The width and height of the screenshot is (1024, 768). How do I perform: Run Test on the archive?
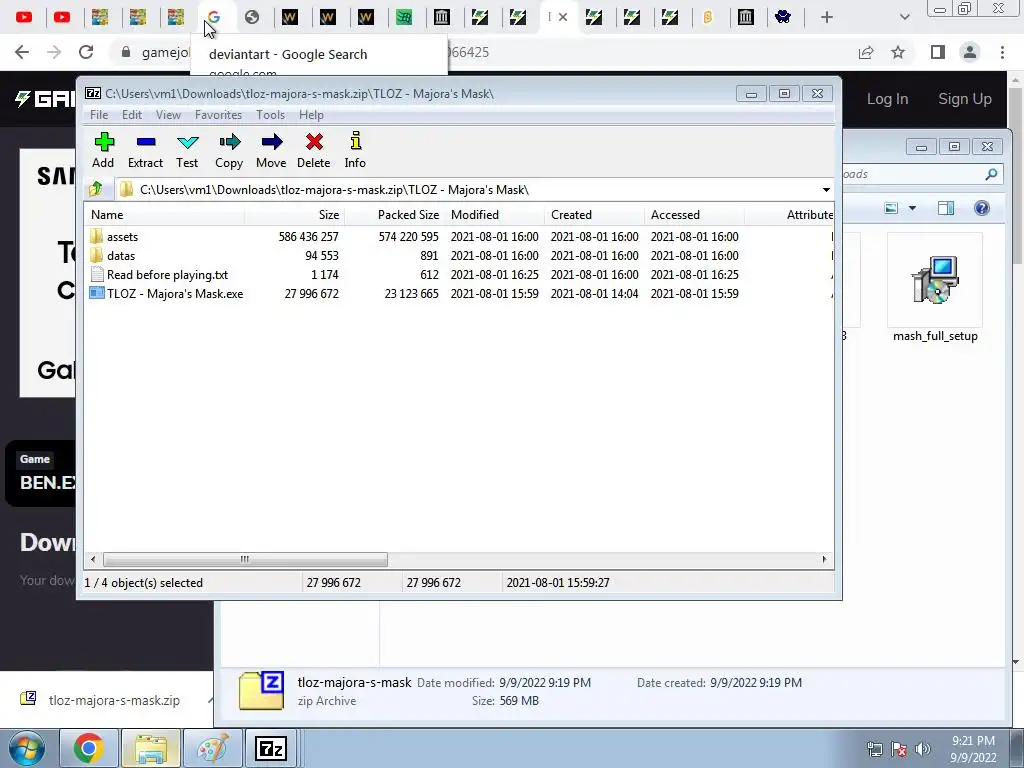[x=187, y=150]
